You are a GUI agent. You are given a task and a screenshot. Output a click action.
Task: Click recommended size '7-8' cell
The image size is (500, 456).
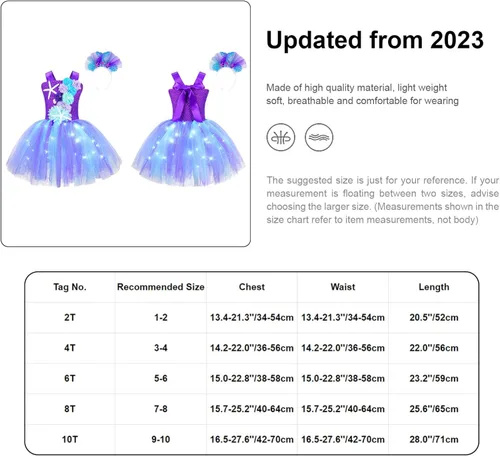coord(161,409)
